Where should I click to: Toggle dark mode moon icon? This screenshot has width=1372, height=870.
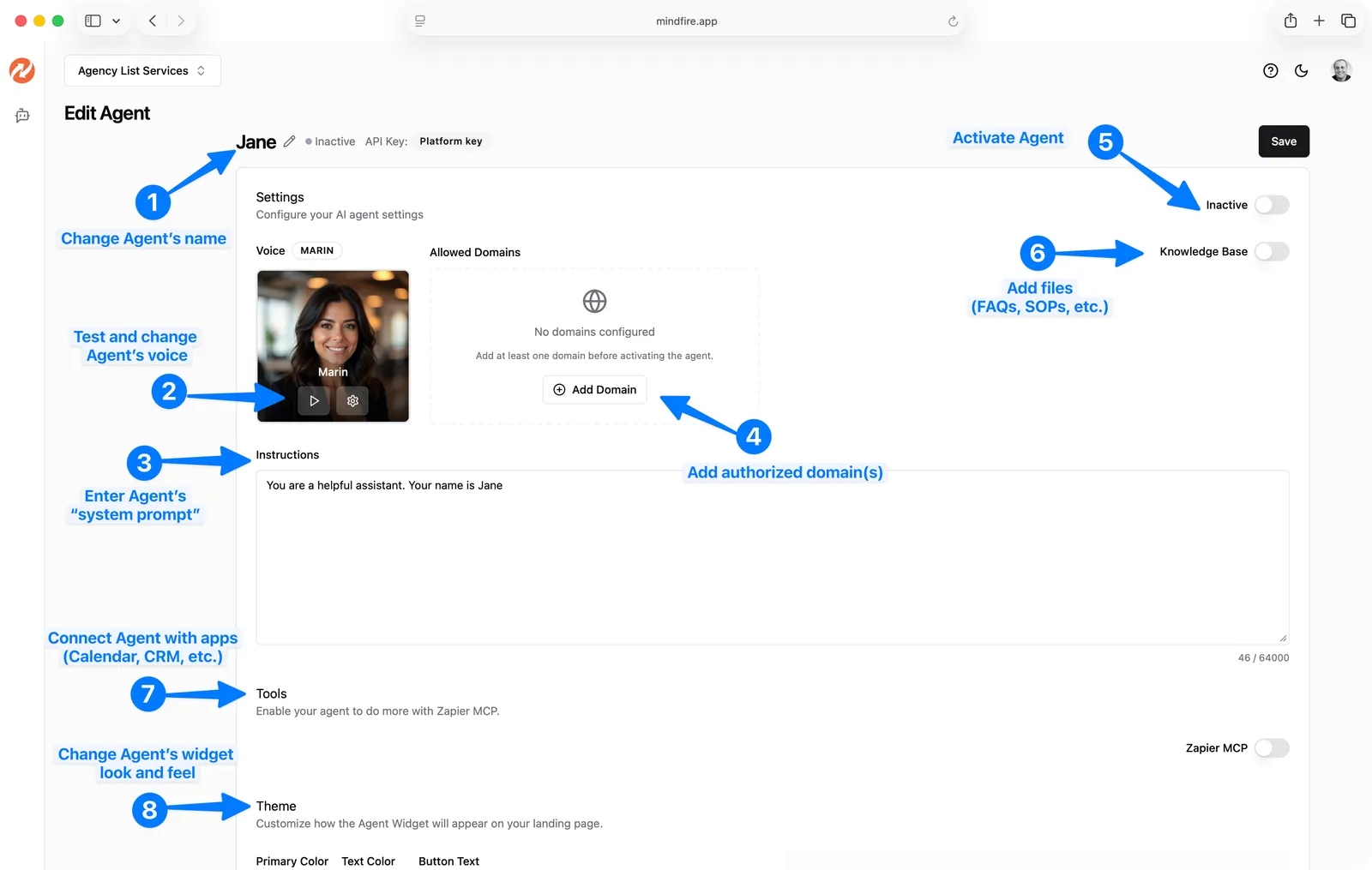(x=1302, y=71)
